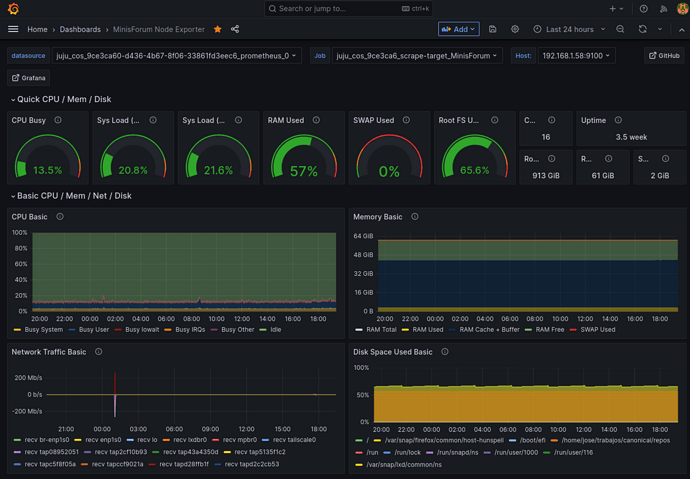Viewport: 690px width, 479px height.
Task: Show Memory Basic panel info icon
Action: 415,216
